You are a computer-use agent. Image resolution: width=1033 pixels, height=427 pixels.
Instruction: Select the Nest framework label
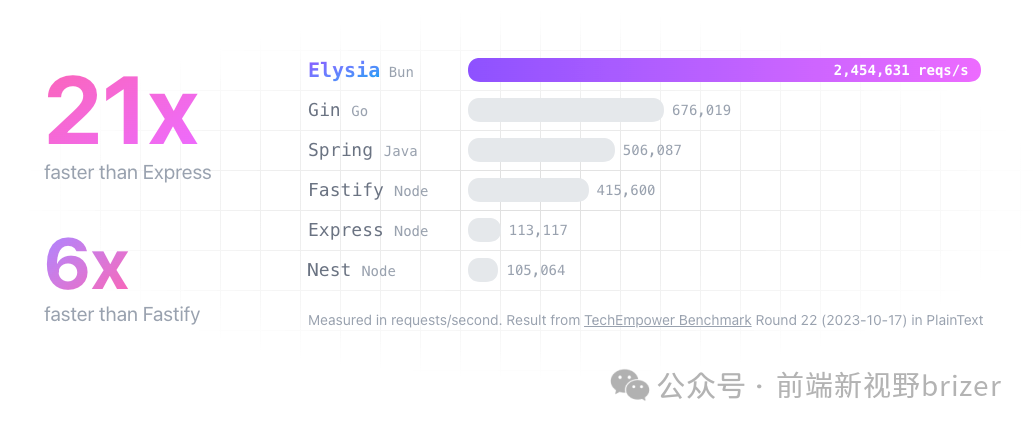(329, 270)
